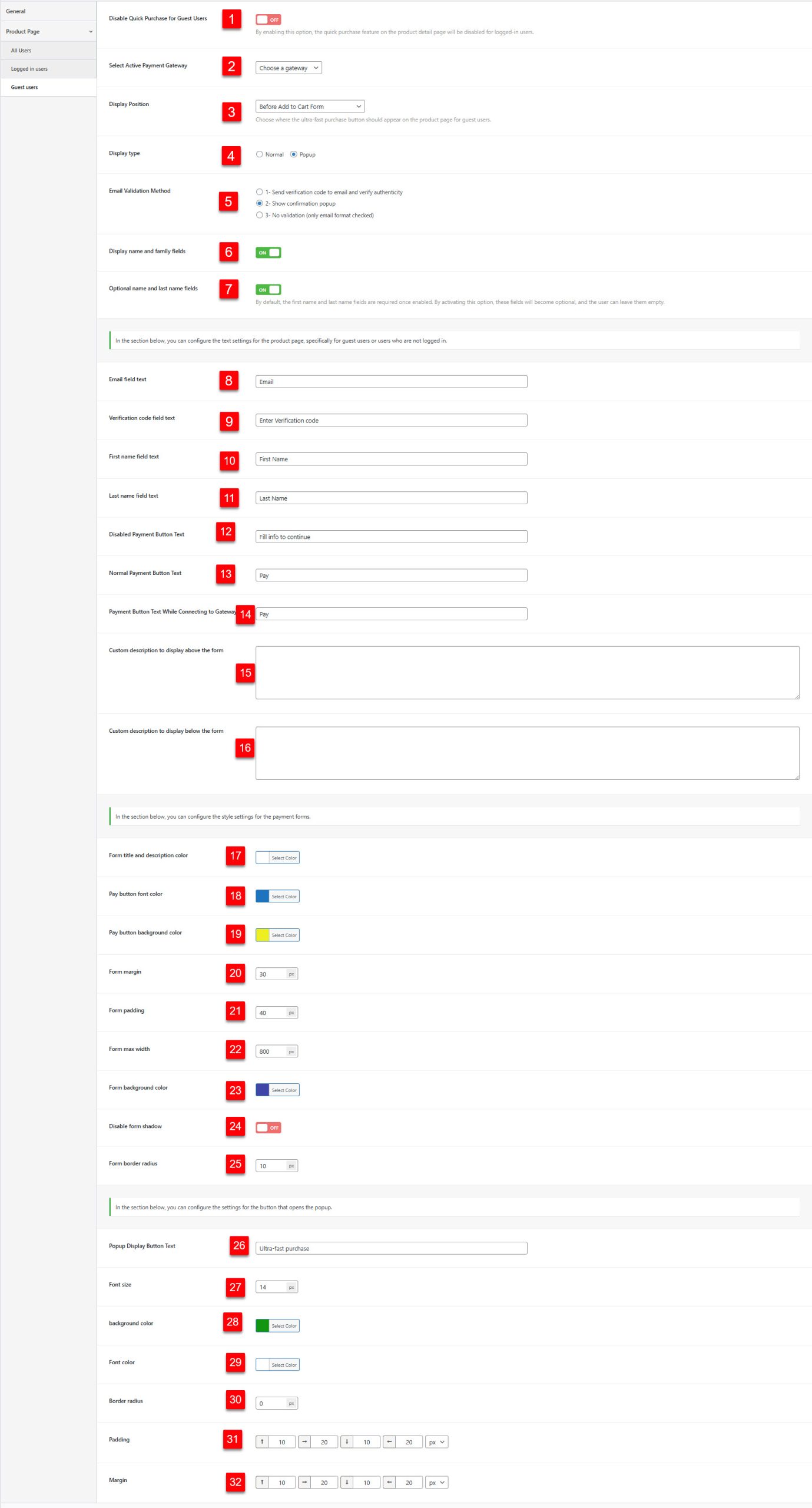Image resolution: width=812 pixels, height=1508 pixels.
Task: Click the left arrow icon in Margin row
Action: (x=389, y=1482)
